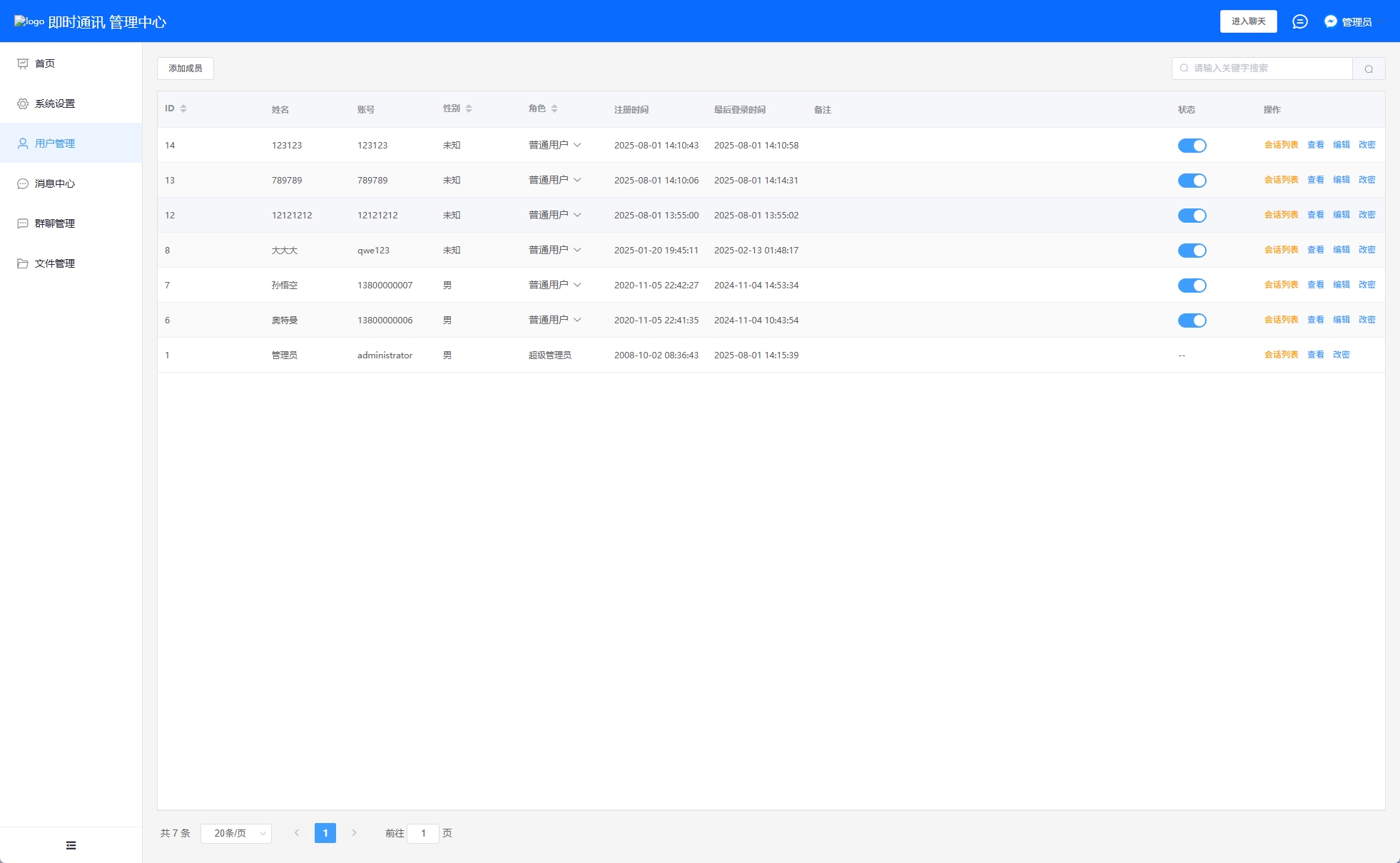The height and width of the screenshot is (863, 1400).
Task: Open 会话列表 link for user 12121212
Action: [1281, 215]
